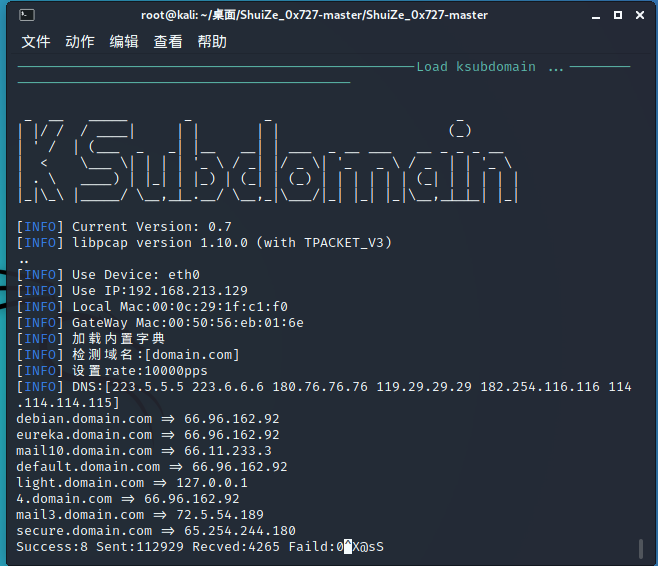Viewport: 658px width, 566px height.
Task: Click the 设置rate:10000pps line
Action: point(112,370)
